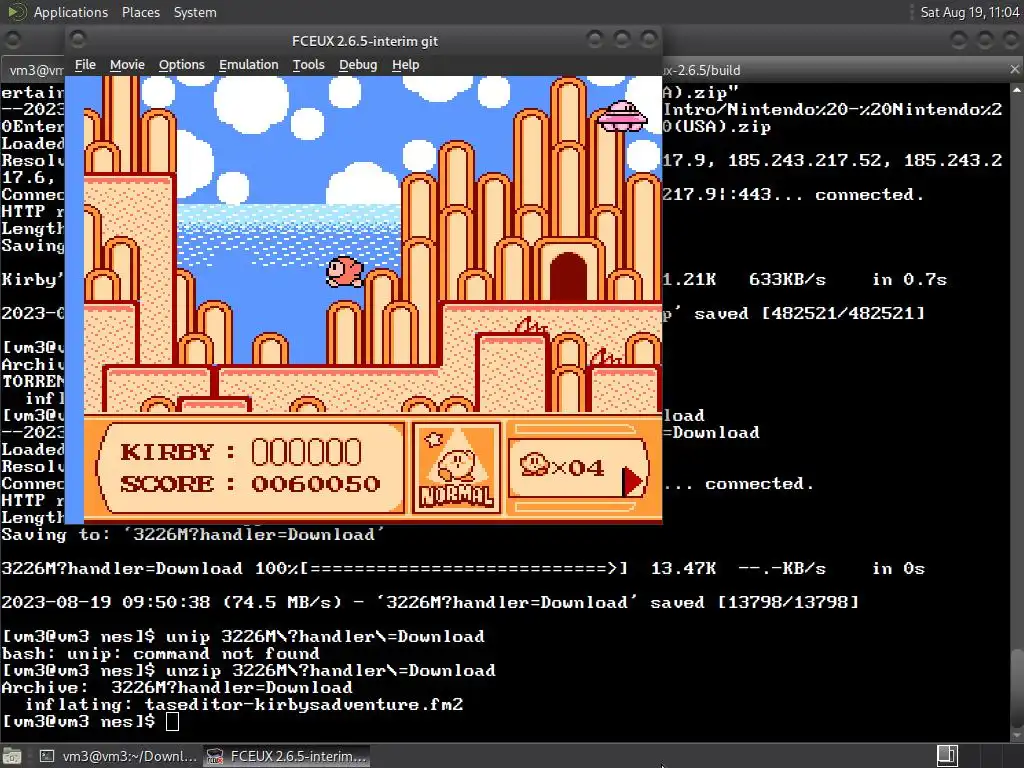Click the NORMAL ability card in the HUD
Image resolution: width=1024 pixels, height=768 pixels.
tap(456, 468)
